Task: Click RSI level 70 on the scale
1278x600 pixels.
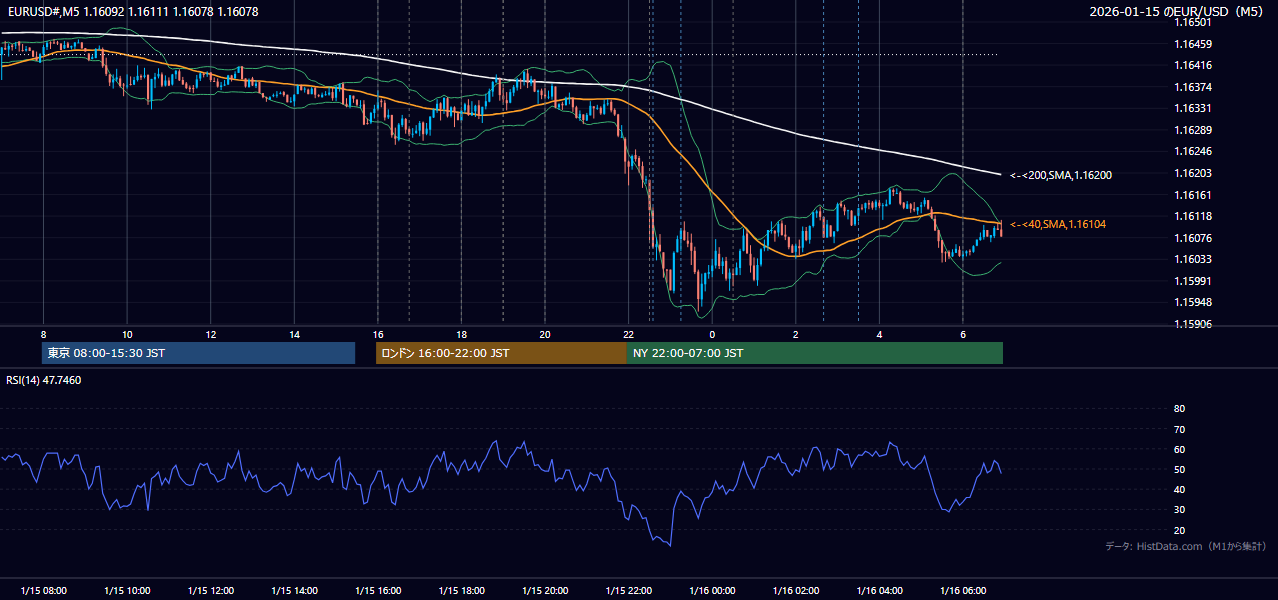Action: (x=1179, y=429)
